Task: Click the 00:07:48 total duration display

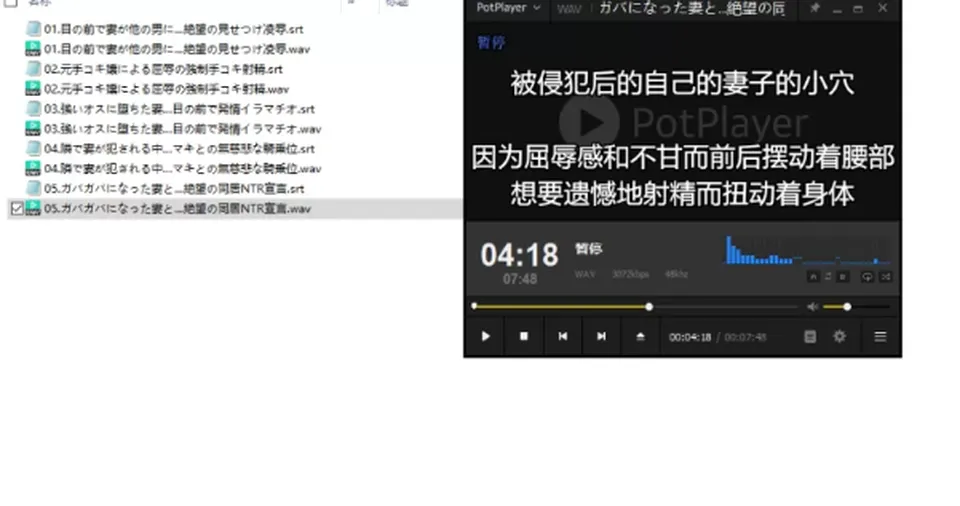Action: click(745, 337)
